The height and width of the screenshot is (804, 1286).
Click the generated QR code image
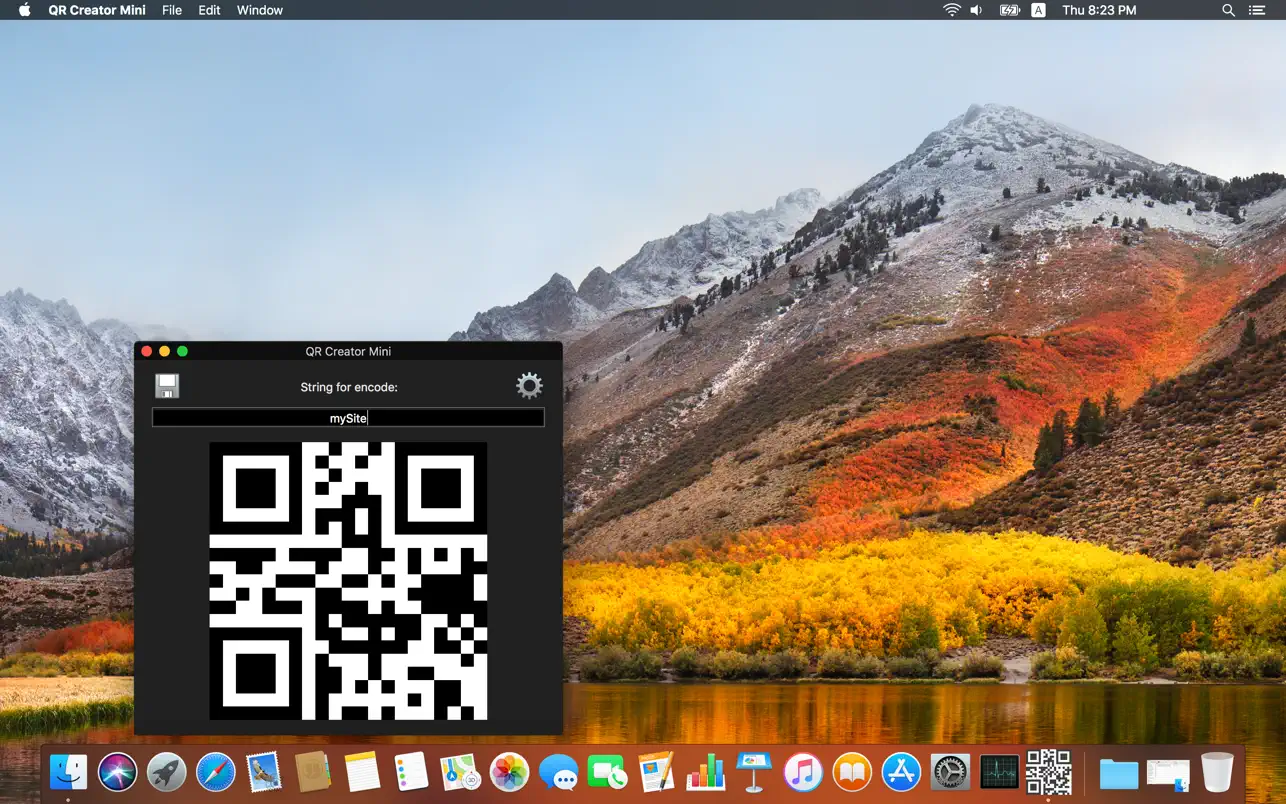pyautogui.click(x=348, y=580)
